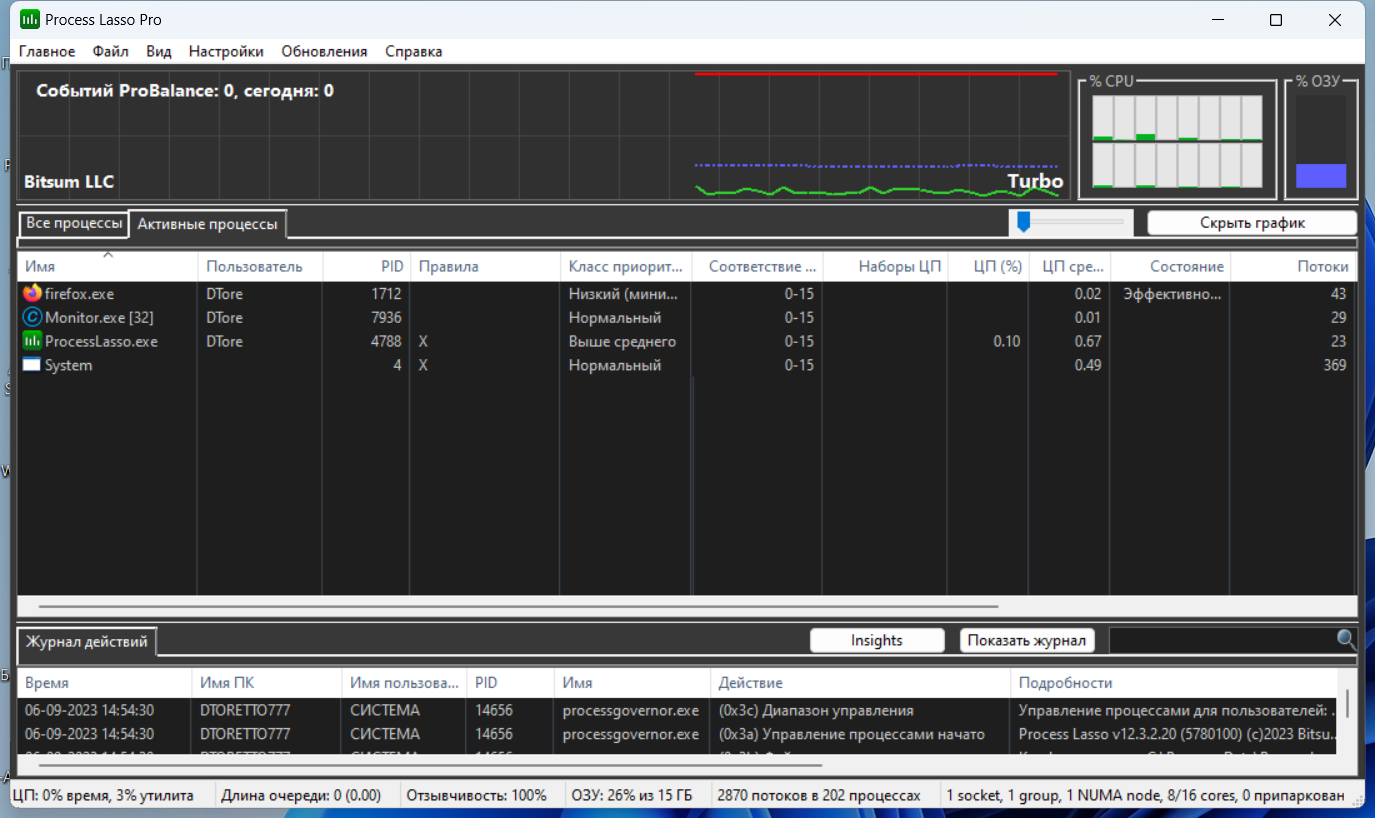Viewport: 1375px width, 818px height.
Task: Open the Настройки menu
Action: coord(226,51)
